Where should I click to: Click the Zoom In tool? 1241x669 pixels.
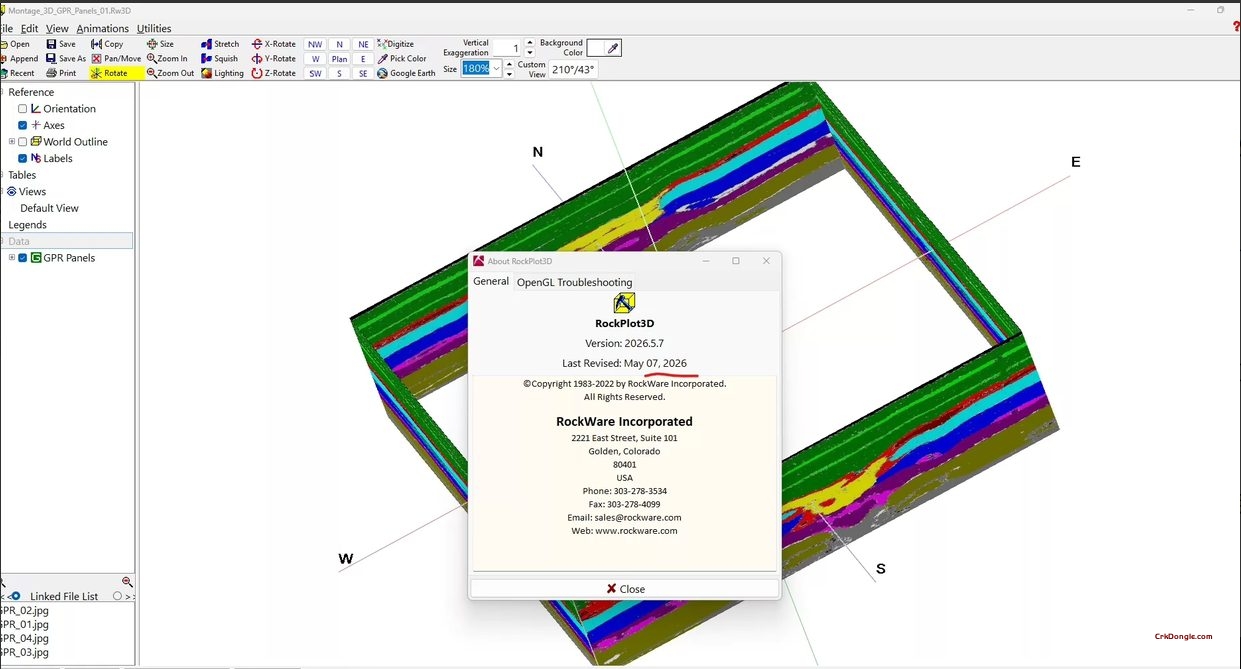coord(167,59)
